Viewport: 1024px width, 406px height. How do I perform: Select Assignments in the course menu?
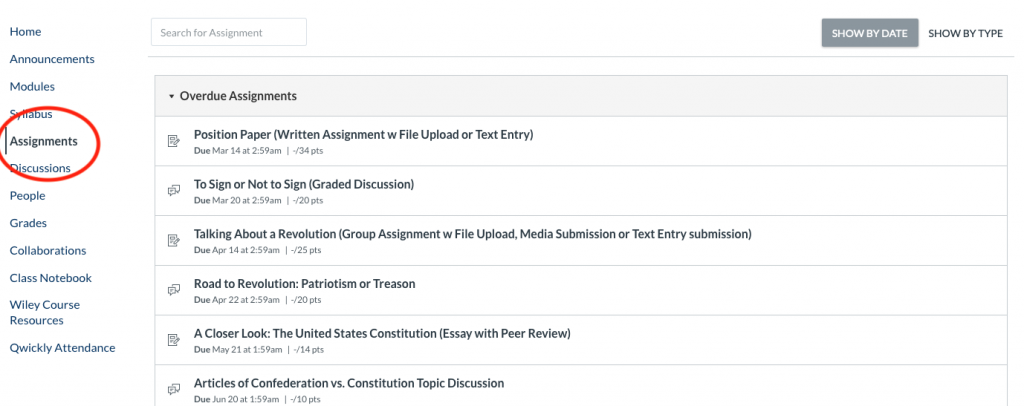[x=43, y=141]
